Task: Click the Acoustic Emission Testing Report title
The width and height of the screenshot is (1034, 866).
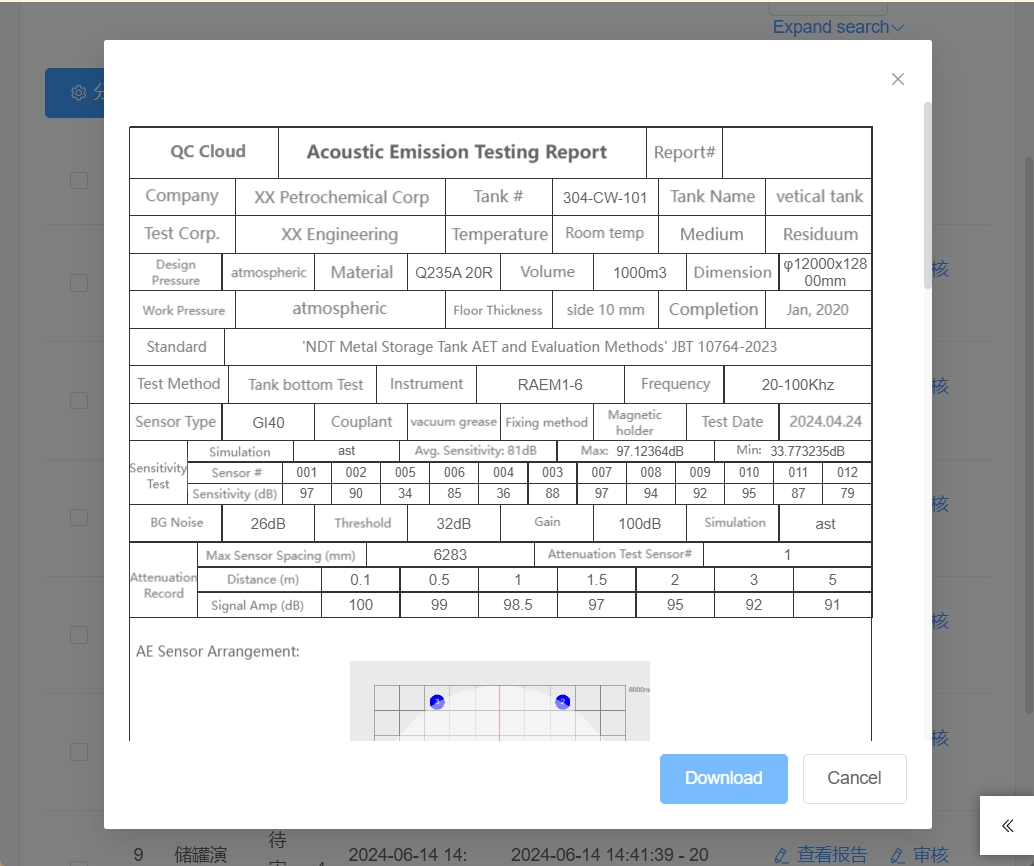Action: (x=457, y=152)
